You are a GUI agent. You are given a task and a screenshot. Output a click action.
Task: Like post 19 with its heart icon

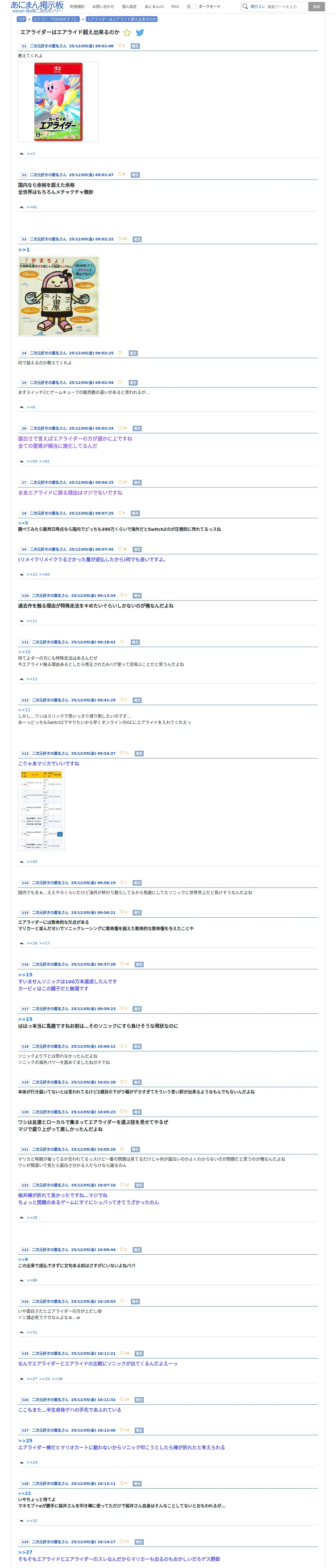pos(122,1082)
